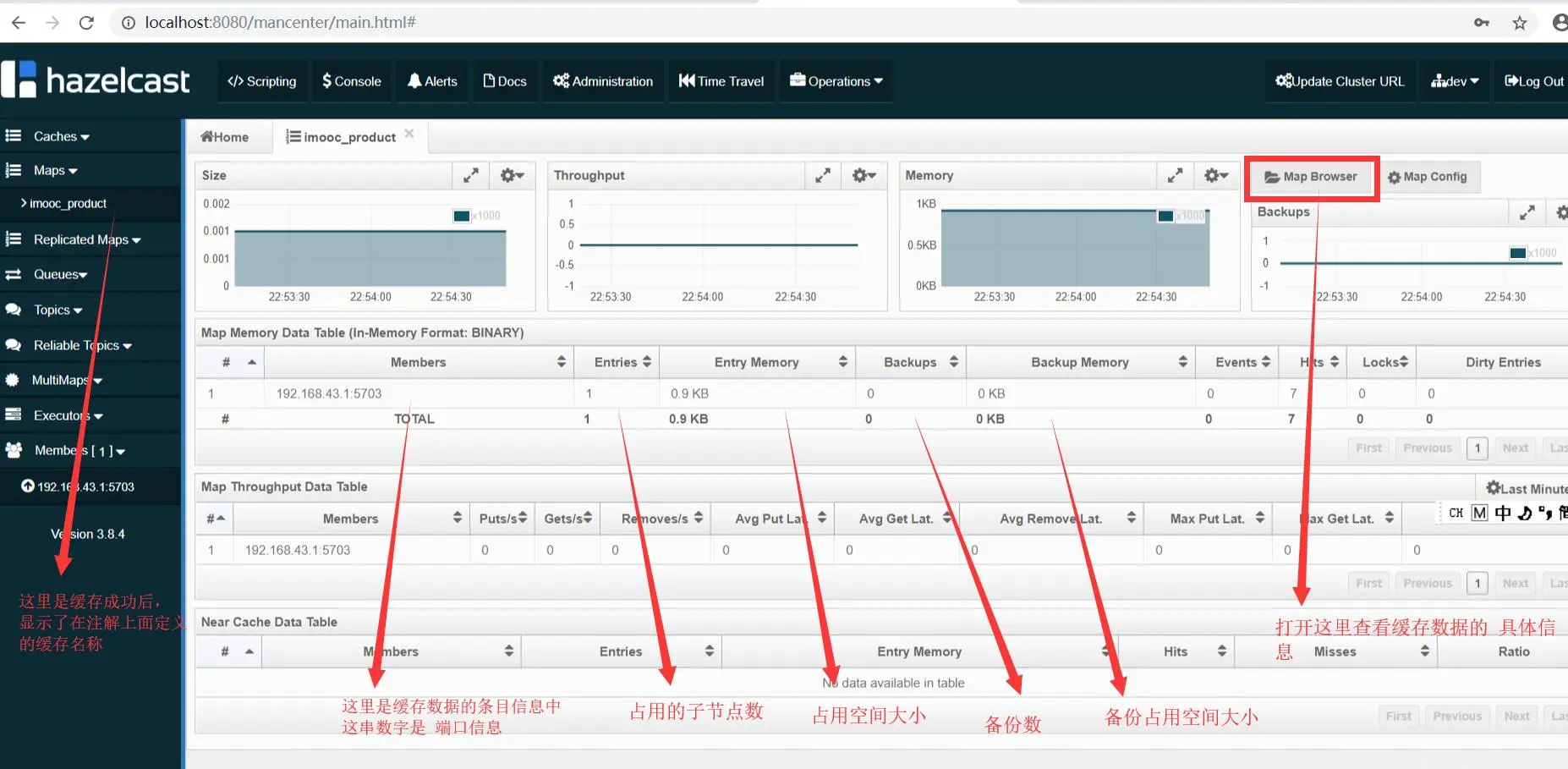Open the Last Minute interval settings

[x=1527, y=488]
